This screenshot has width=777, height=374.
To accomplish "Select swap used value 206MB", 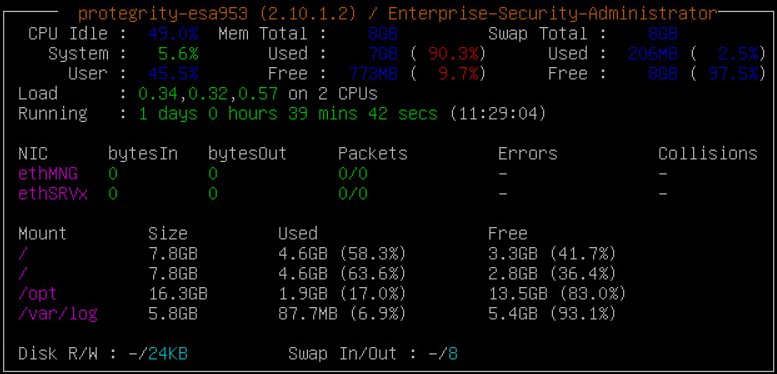I will pos(653,53).
